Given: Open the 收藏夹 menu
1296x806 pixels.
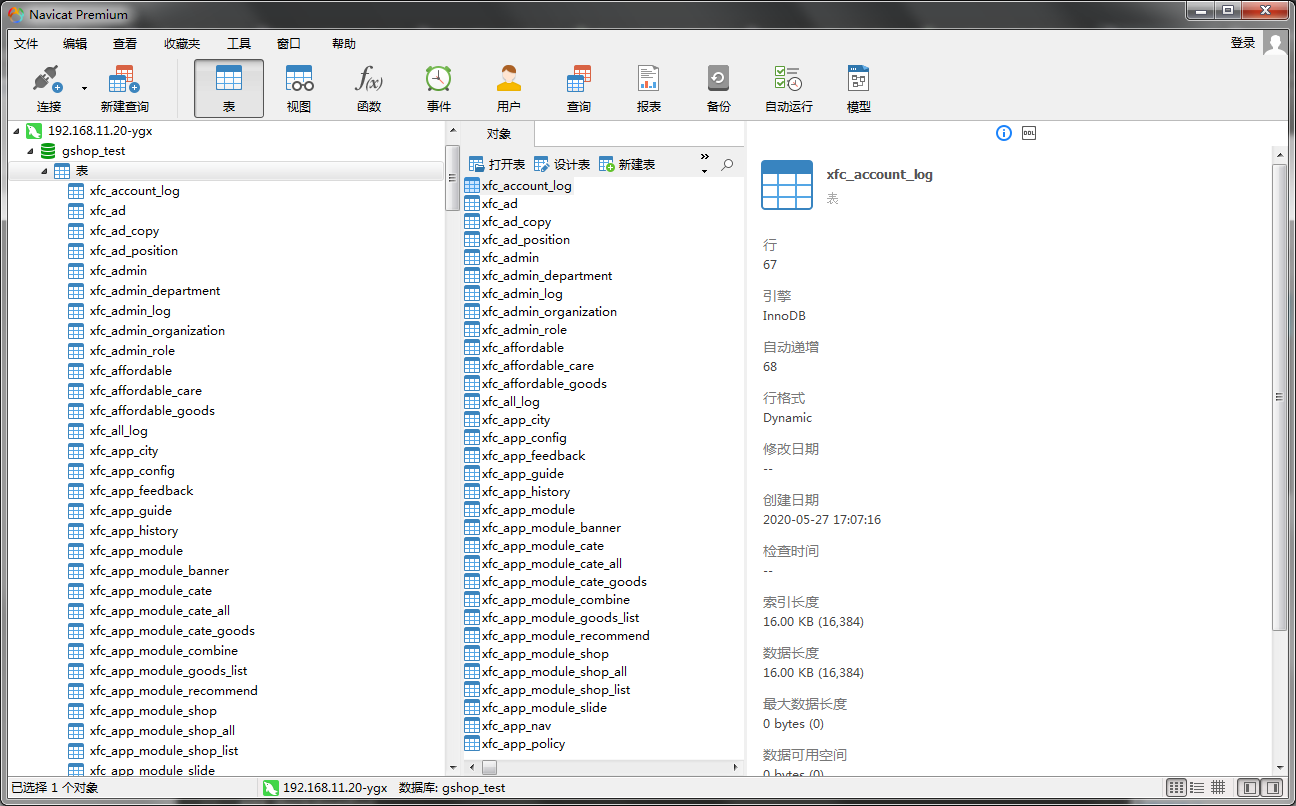Looking at the screenshot, I should tap(182, 44).
